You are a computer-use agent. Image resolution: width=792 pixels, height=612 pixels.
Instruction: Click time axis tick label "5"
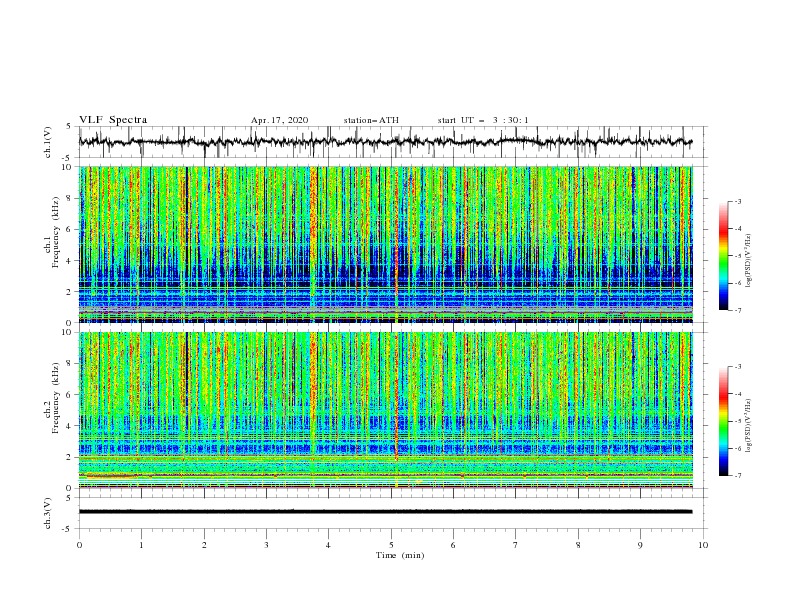click(x=391, y=545)
